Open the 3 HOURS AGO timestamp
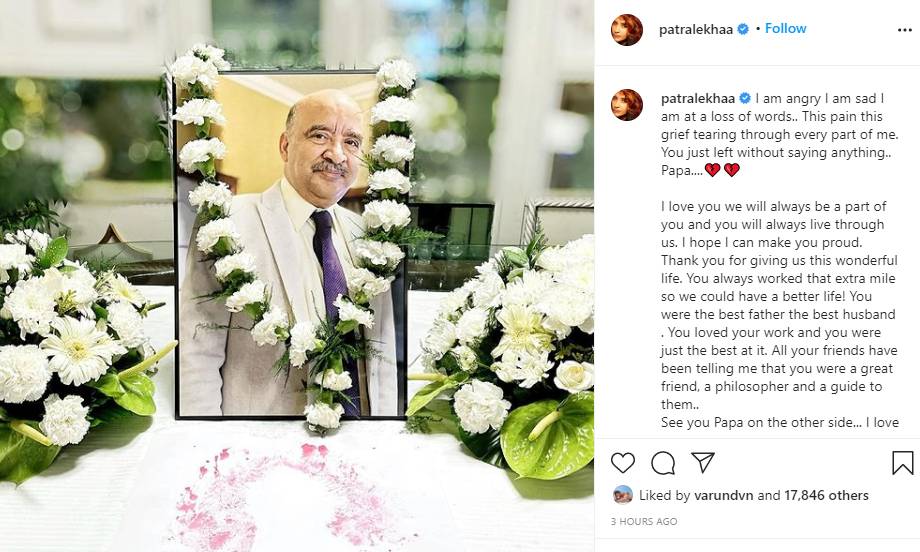 [644, 521]
